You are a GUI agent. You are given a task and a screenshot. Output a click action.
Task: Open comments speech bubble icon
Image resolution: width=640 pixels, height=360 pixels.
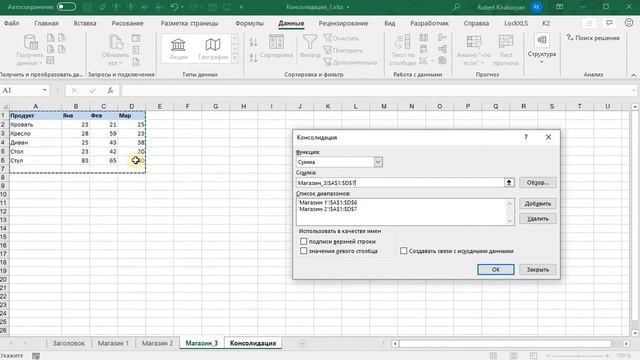click(609, 23)
